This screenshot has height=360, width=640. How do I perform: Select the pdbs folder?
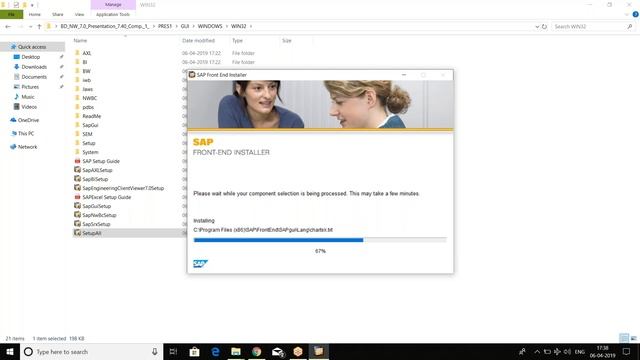[88, 107]
